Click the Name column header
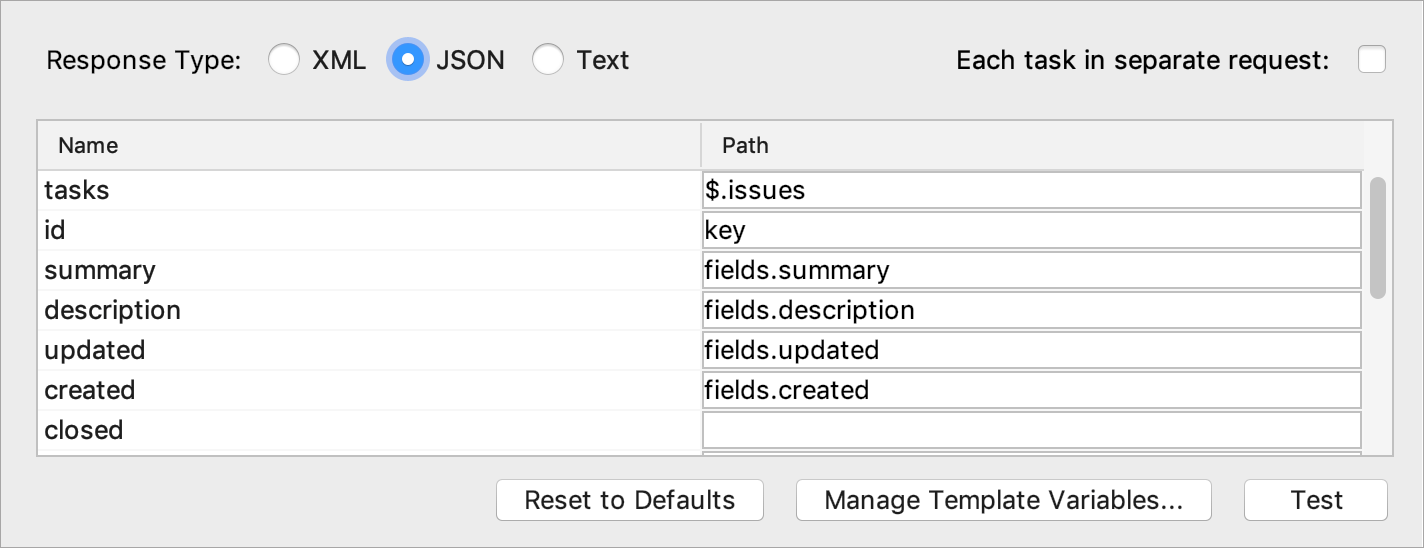The image size is (1424, 548). click(x=369, y=146)
